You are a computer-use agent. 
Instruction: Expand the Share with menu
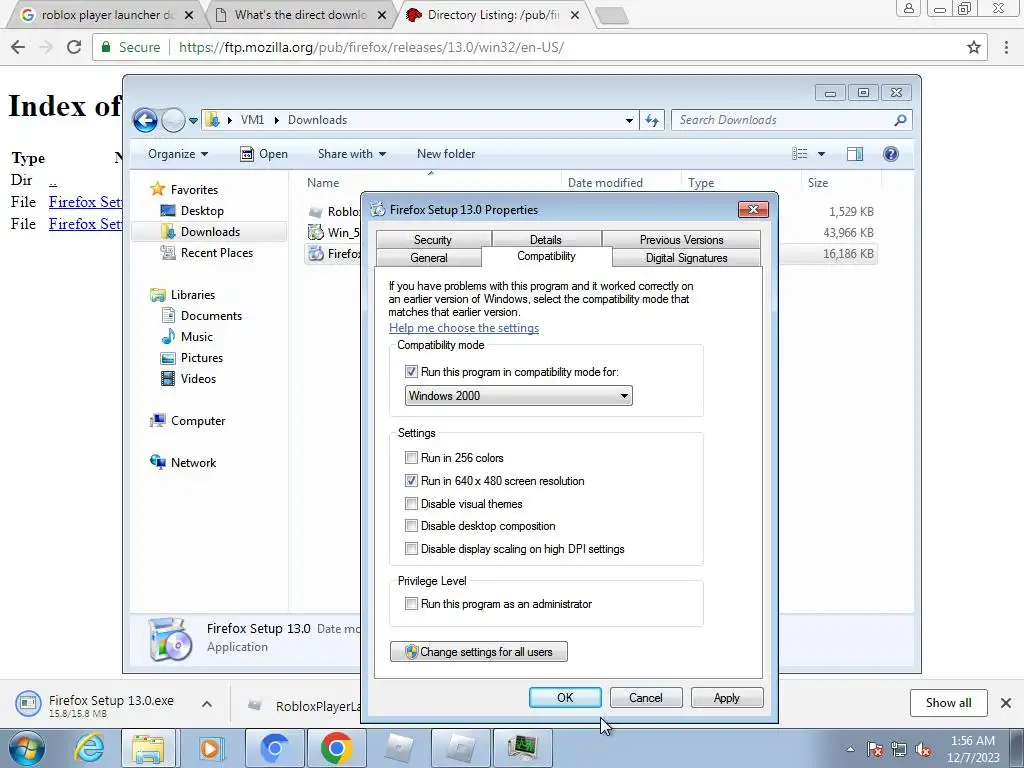351,154
